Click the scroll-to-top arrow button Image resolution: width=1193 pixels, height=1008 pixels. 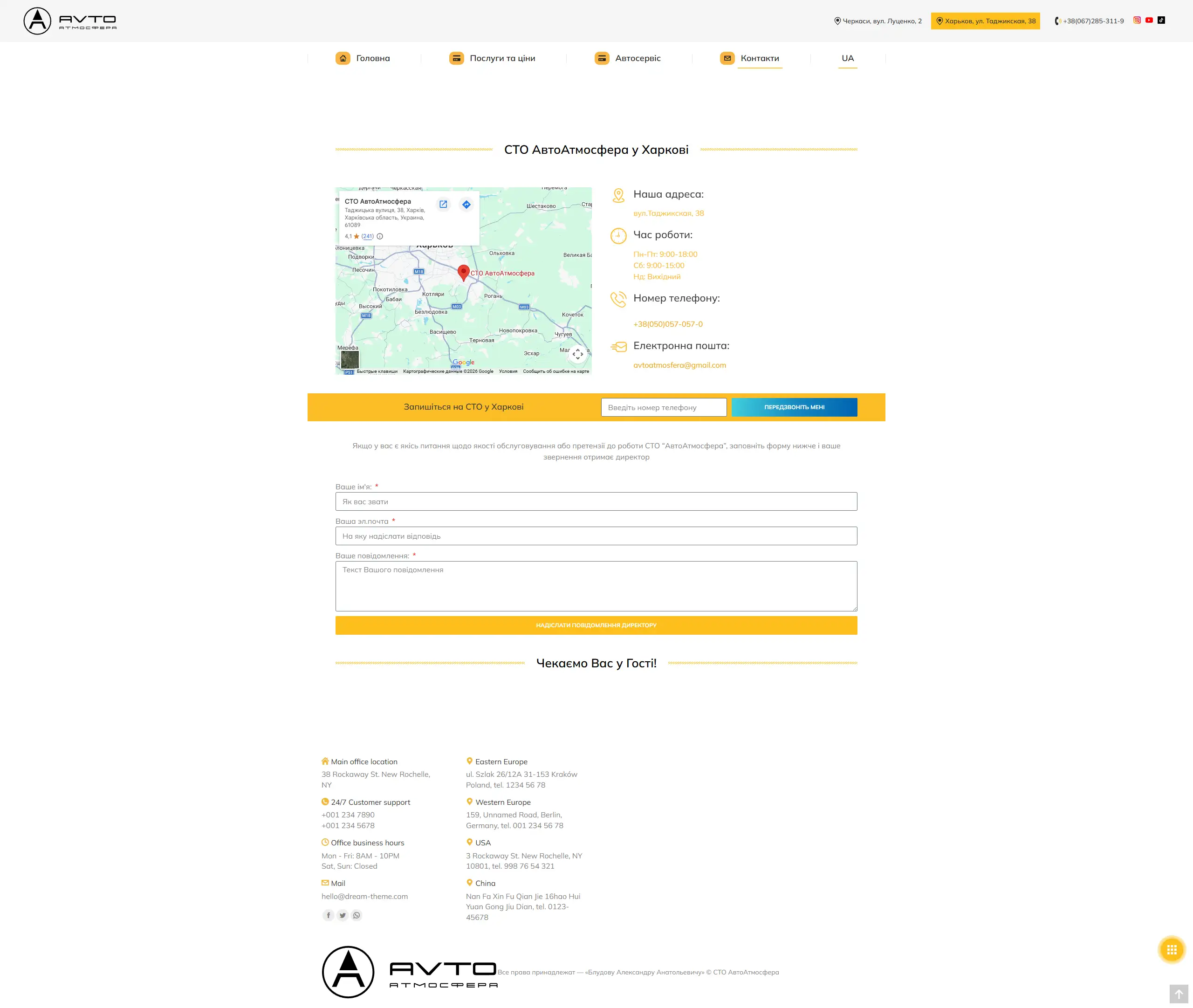tap(1179, 994)
